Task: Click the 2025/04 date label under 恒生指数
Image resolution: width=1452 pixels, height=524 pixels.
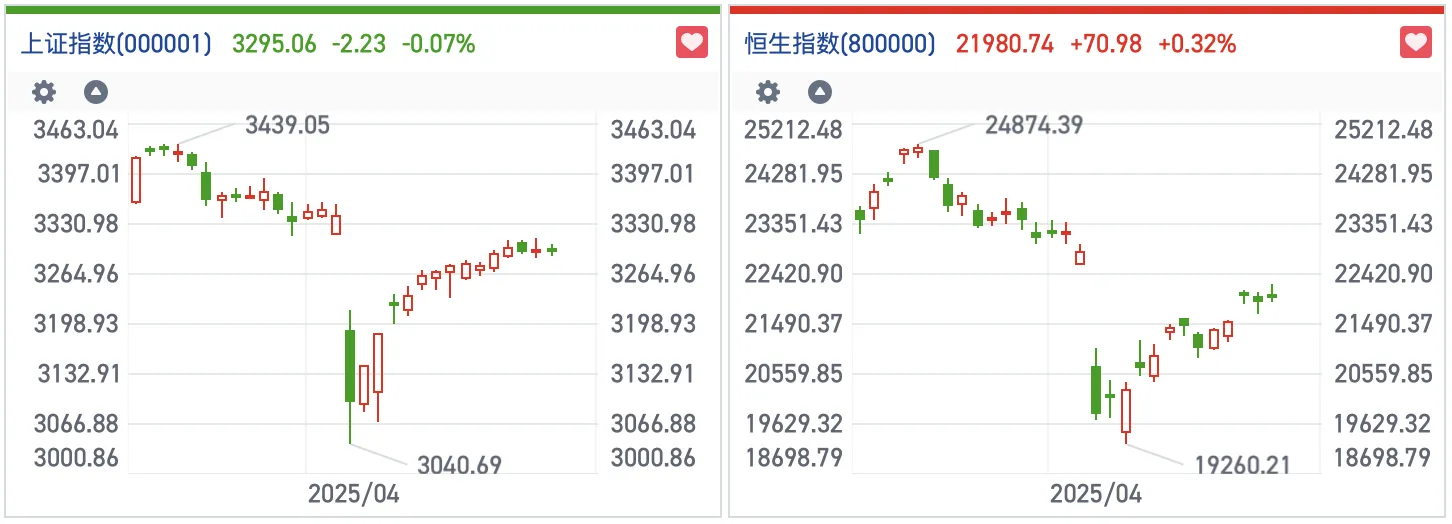Action: [1094, 494]
